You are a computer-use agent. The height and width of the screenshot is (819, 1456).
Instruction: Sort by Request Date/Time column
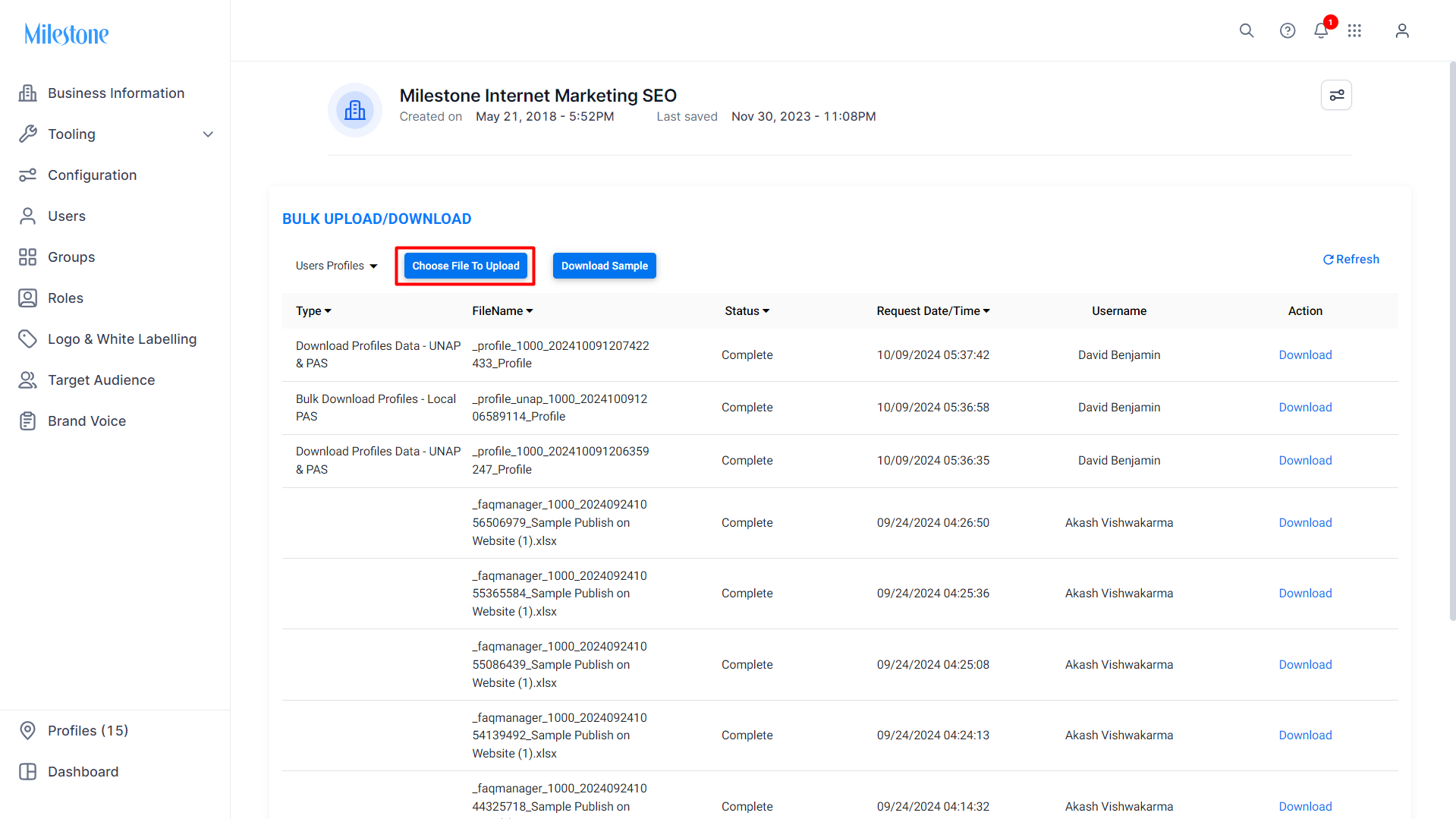click(933, 310)
